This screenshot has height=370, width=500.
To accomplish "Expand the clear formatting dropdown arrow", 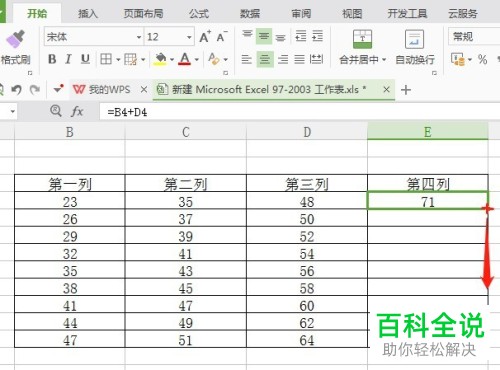I will click(226, 60).
